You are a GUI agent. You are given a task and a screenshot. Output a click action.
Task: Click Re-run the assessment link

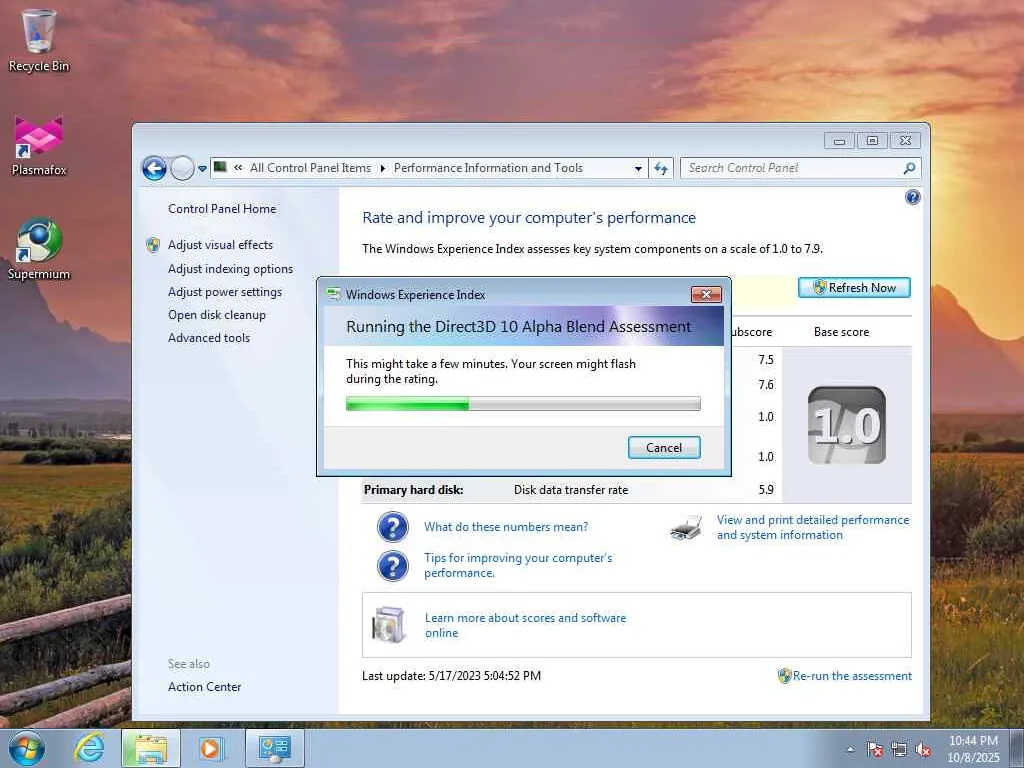(852, 676)
